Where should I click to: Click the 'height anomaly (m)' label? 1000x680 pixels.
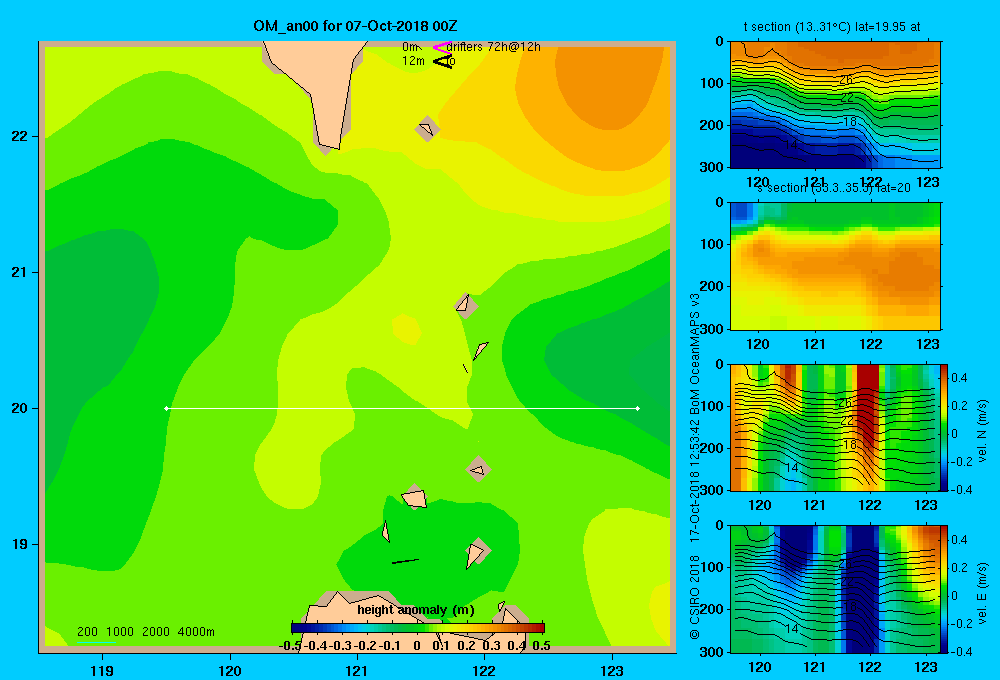pos(416,610)
